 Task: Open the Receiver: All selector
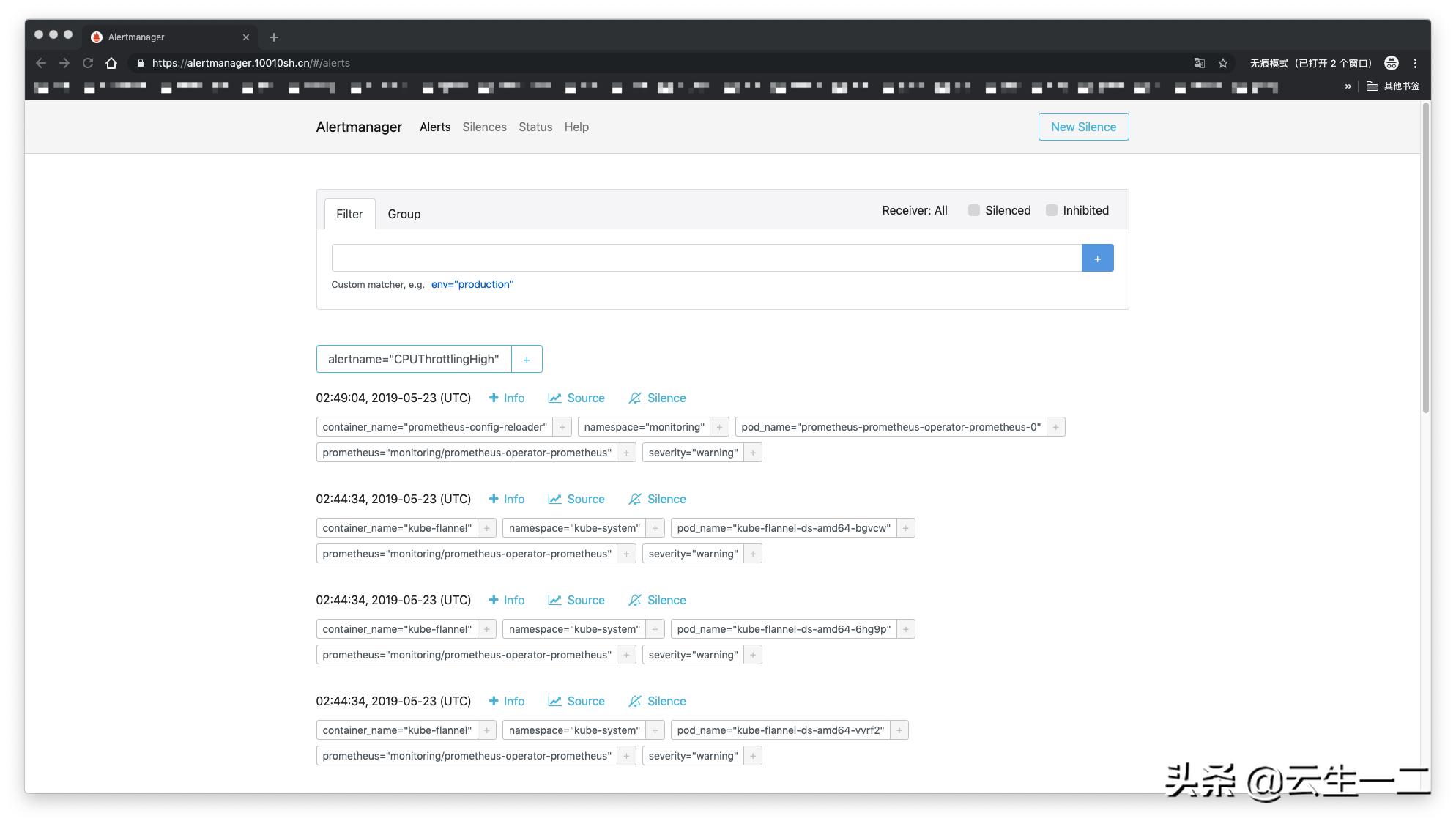click(913, 210)
